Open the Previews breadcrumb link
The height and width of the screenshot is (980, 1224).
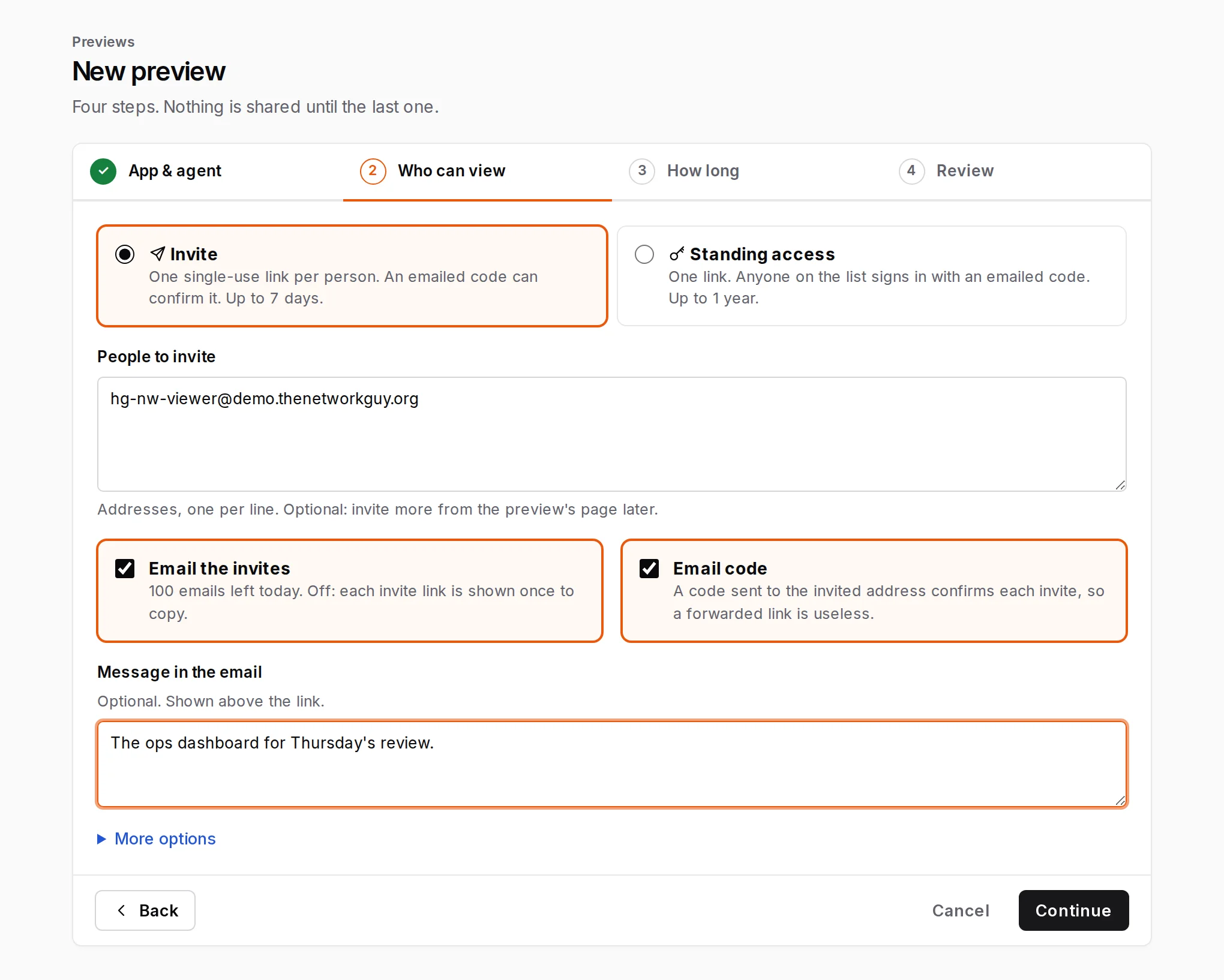(103, 42)
